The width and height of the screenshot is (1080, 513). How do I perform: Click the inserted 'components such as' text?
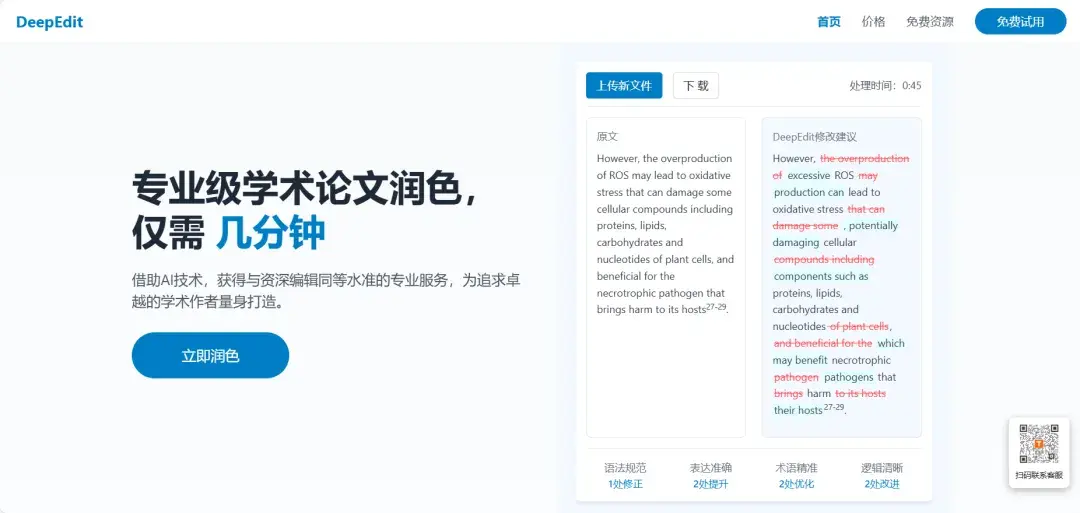tap(821, 276)
